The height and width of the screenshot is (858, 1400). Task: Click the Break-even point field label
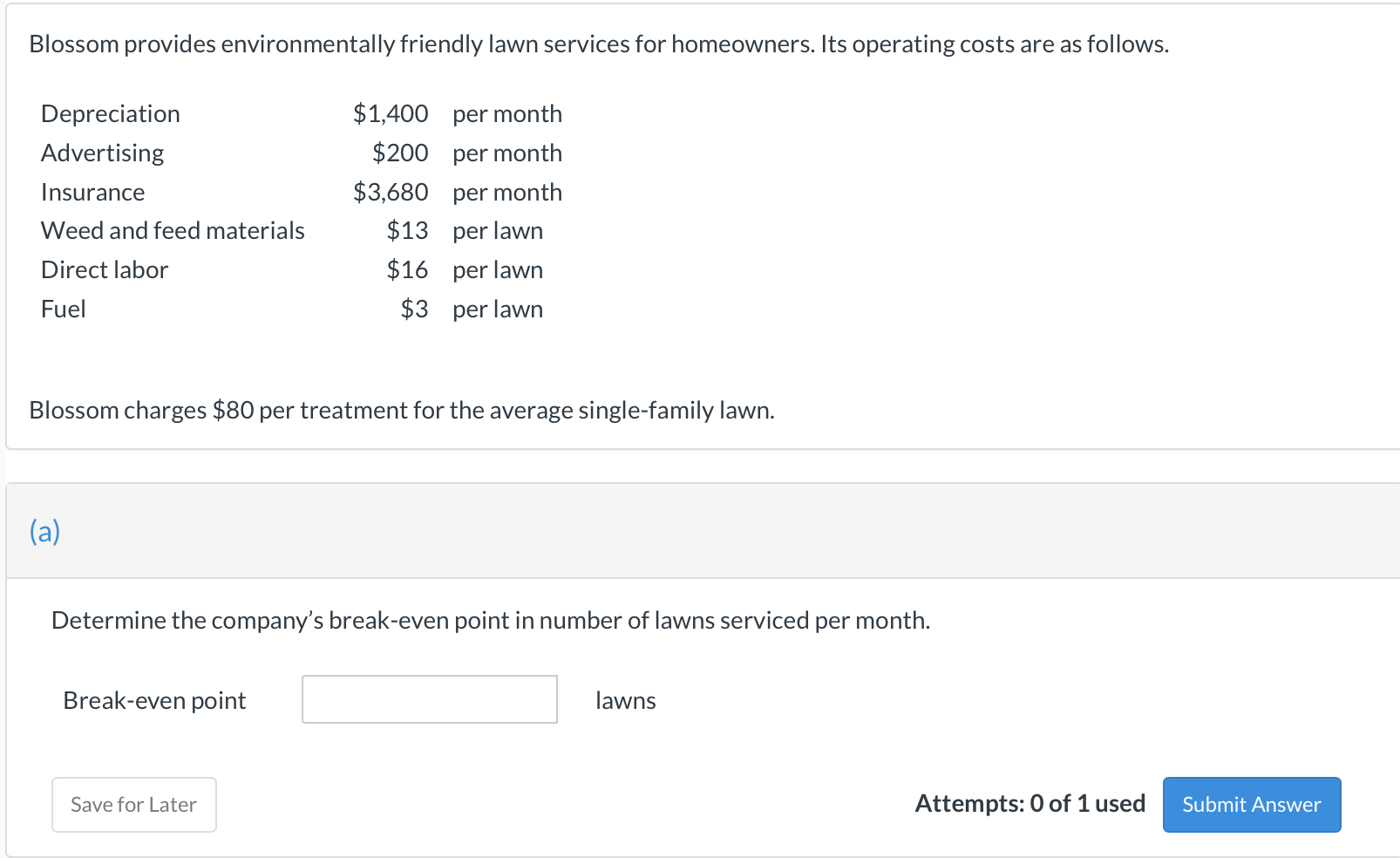tap(154, 700)
